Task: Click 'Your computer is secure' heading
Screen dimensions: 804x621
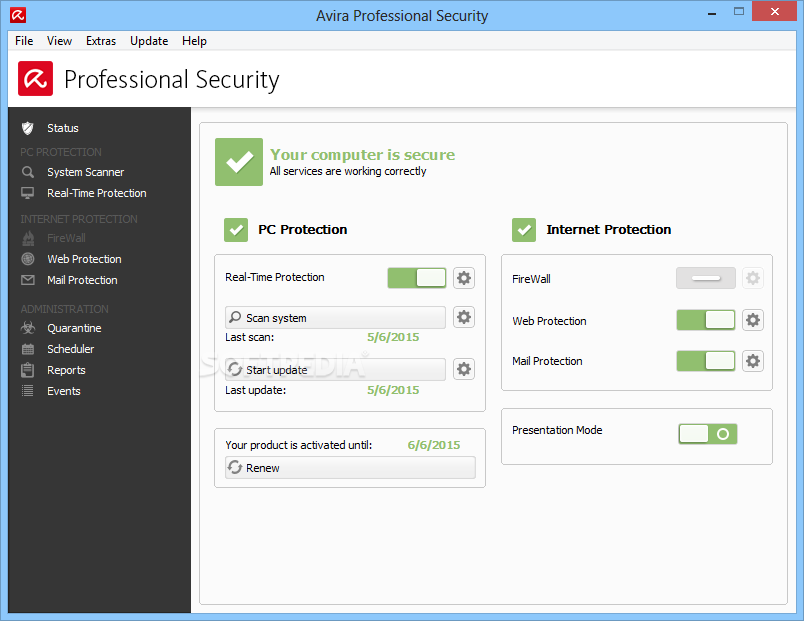Action: [363, 154]
